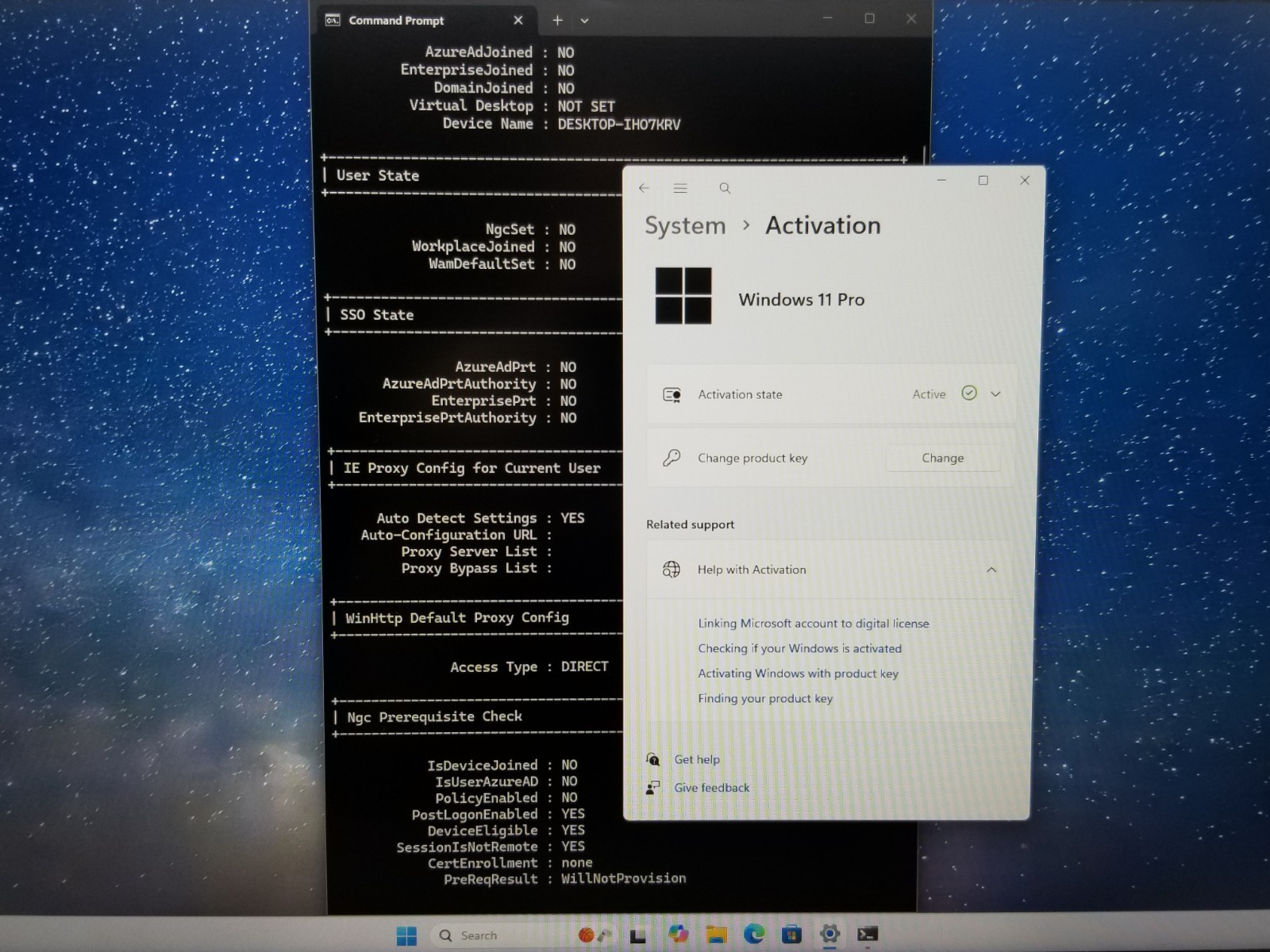Open File Explorer from the taskbar
The image size is (1270, 952).
tap(716, 935)
